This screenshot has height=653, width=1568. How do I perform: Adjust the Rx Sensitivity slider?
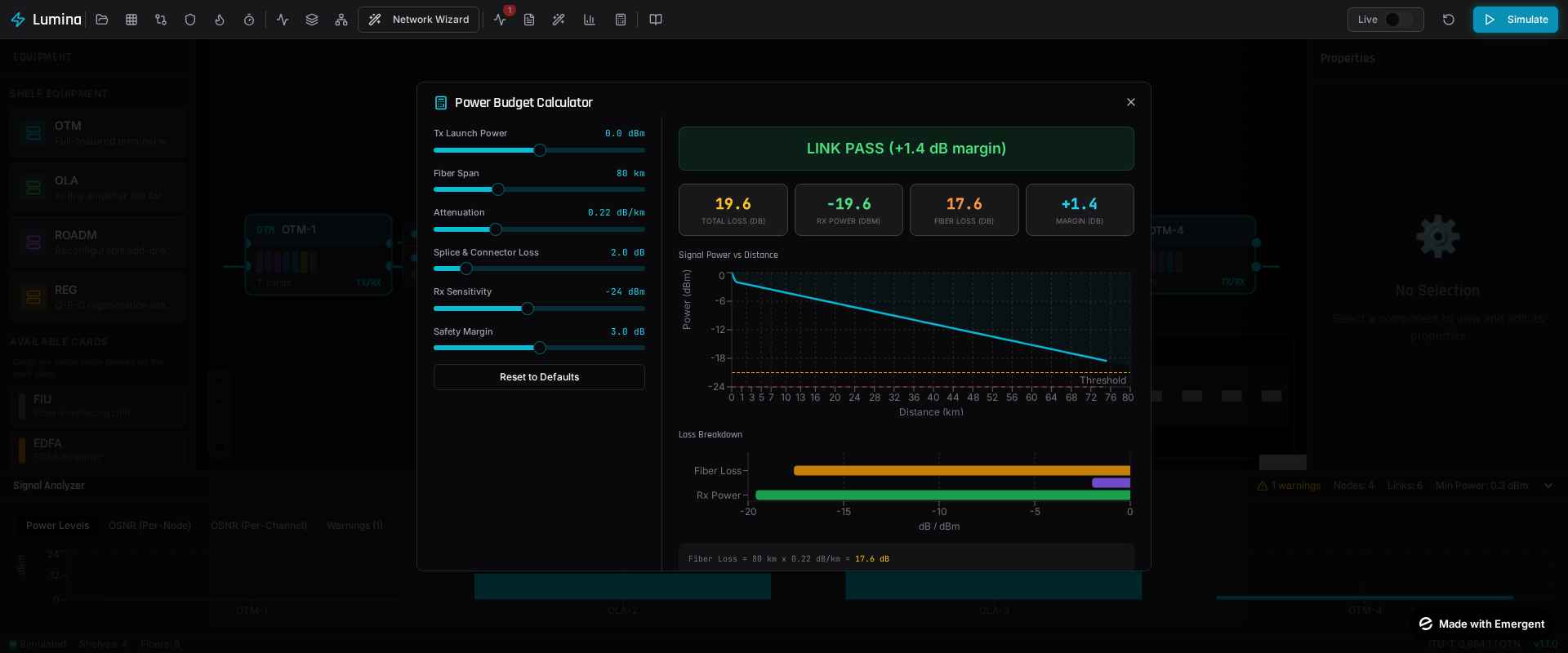tap(539, 309)
